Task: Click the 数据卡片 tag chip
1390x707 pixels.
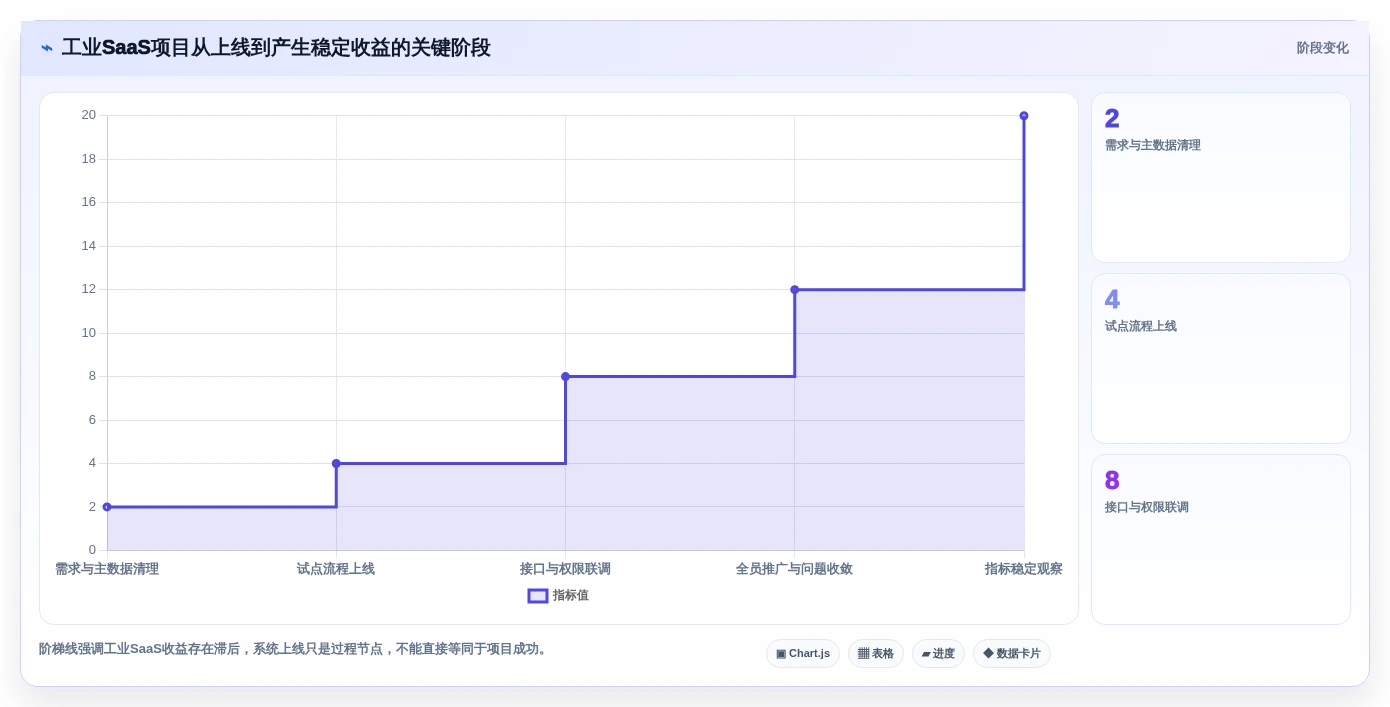Action: coord(1012,653)
